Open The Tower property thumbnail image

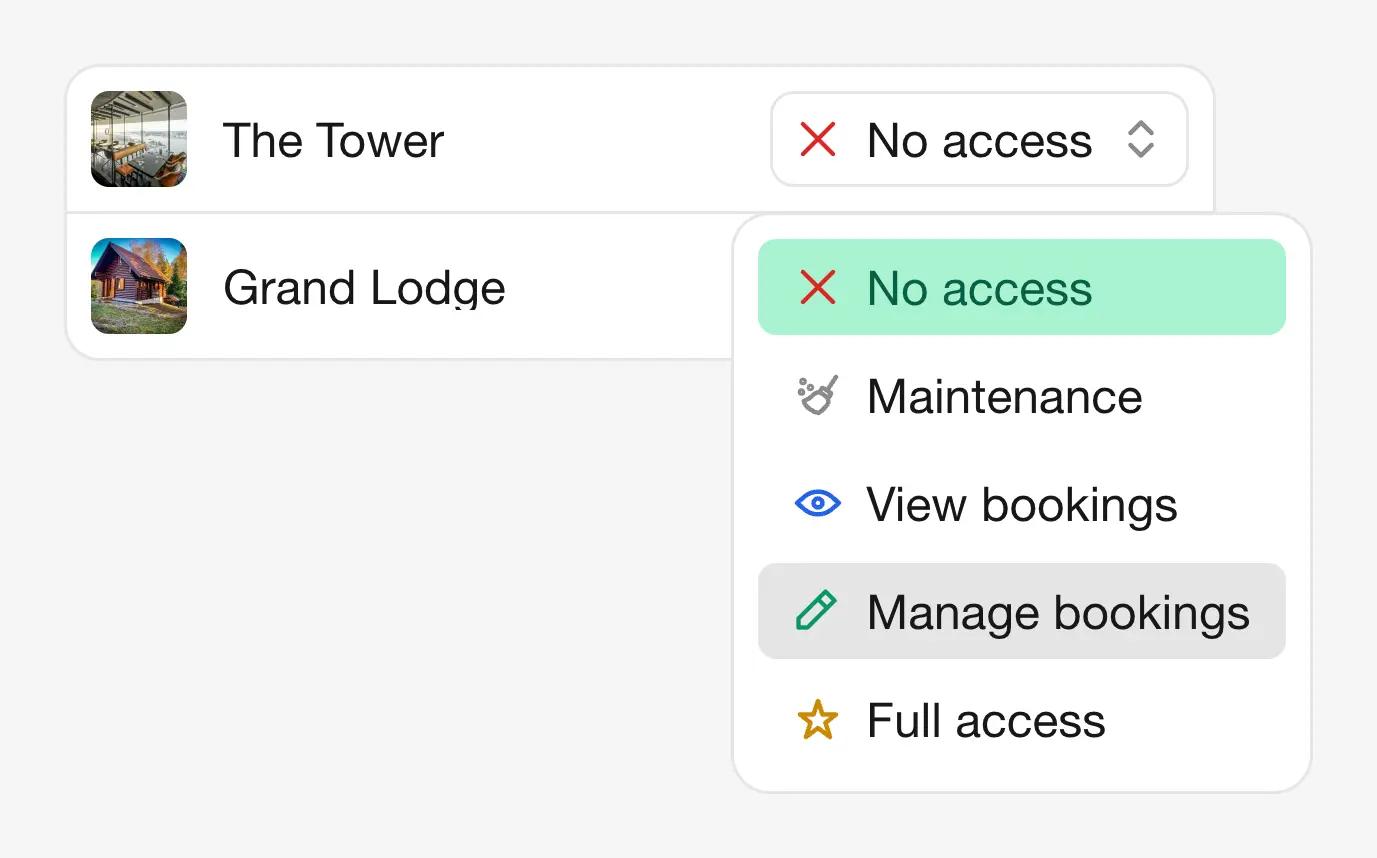(139, 139)
